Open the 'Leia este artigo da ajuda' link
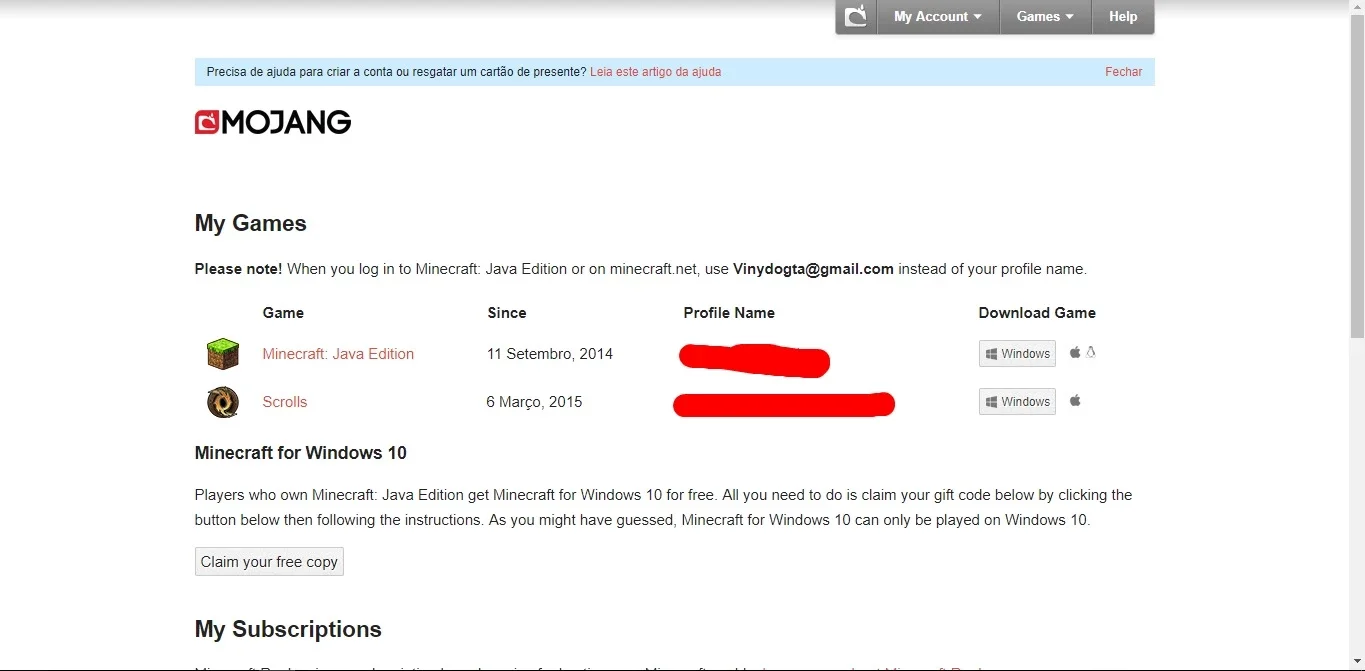This screenshot has height=671, width=1365. click(x=655, y=72)
